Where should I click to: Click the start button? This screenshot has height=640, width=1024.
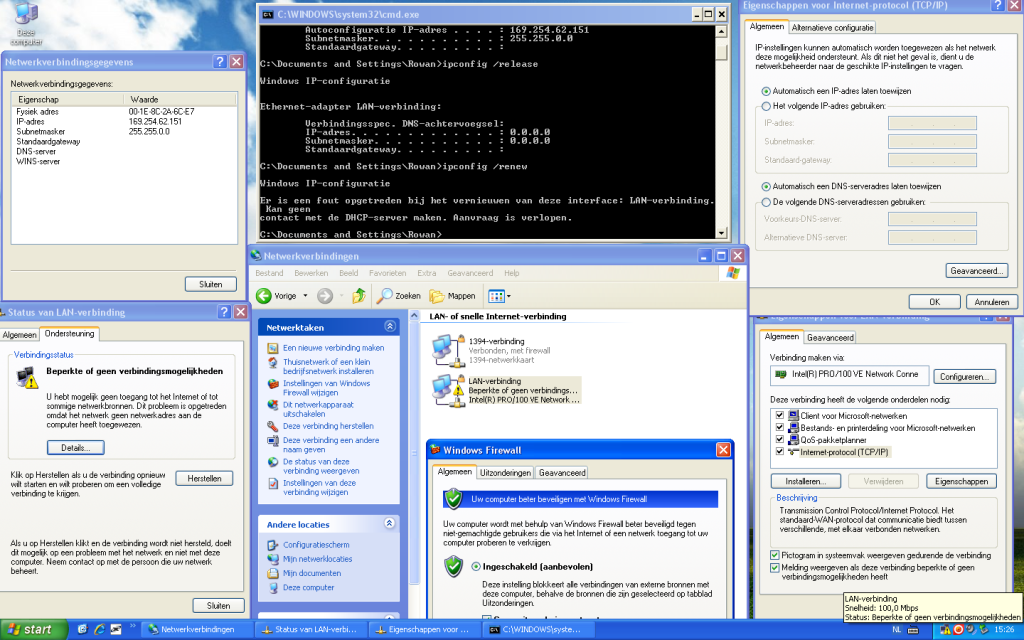pos(33,630)
